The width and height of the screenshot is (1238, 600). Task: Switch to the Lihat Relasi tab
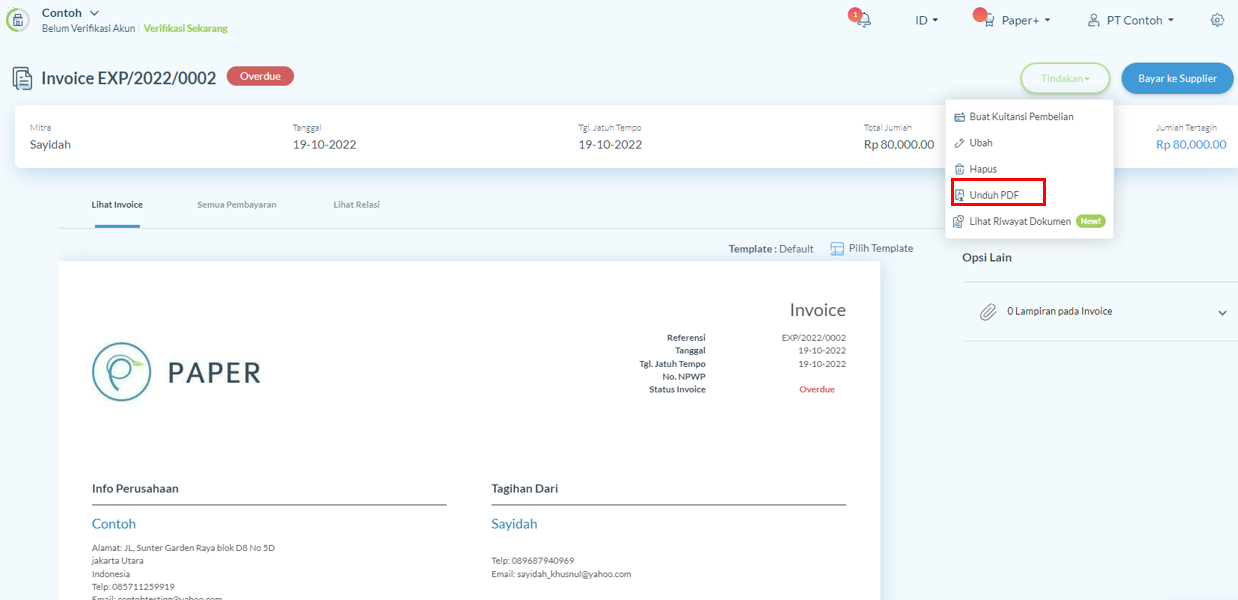click(x=357, y=205)
